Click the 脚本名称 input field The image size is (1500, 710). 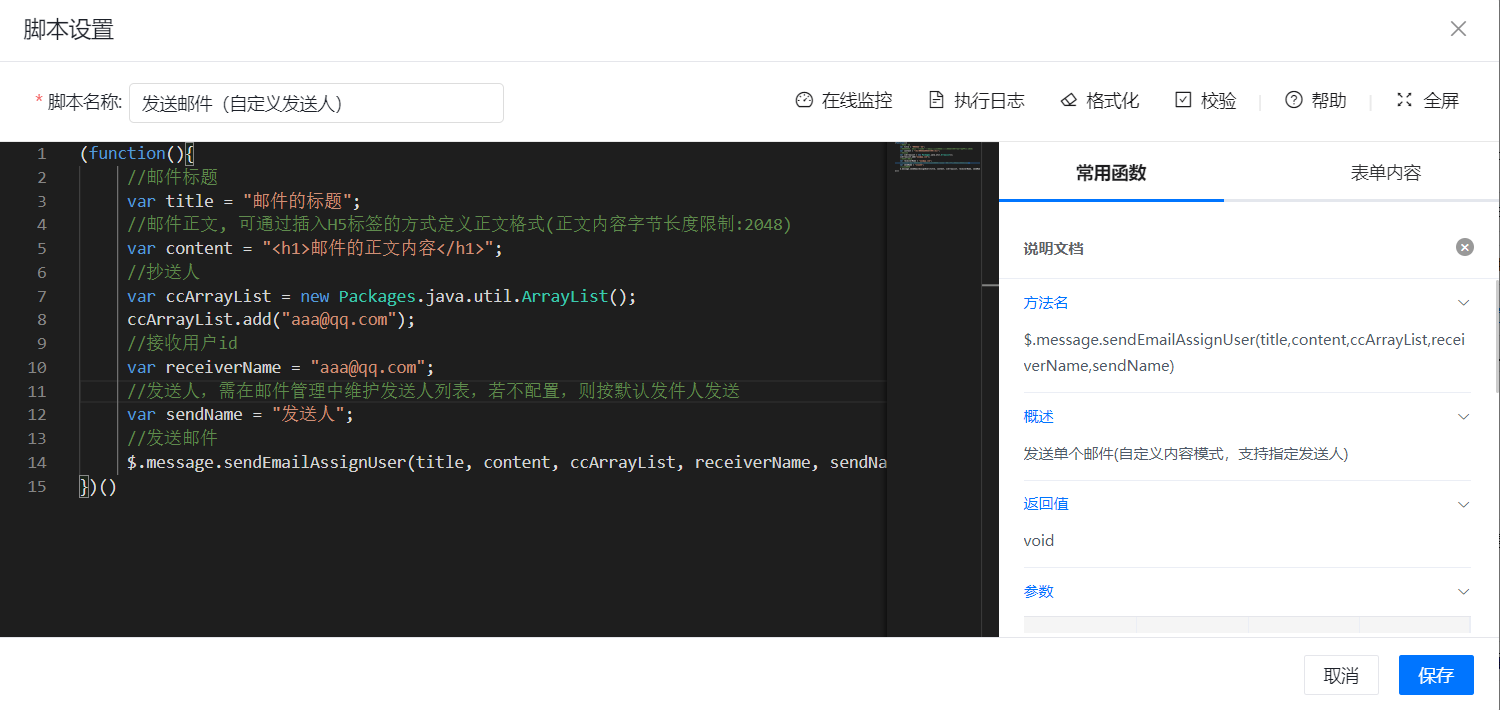pos(316,103)
